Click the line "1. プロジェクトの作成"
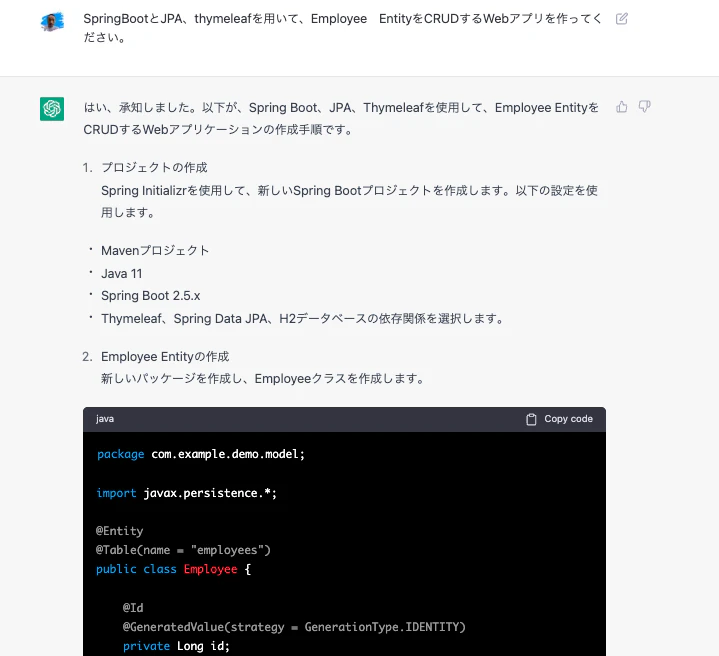Image resolution: width=719 pixels, height=656 pixels. click(145, 168)
